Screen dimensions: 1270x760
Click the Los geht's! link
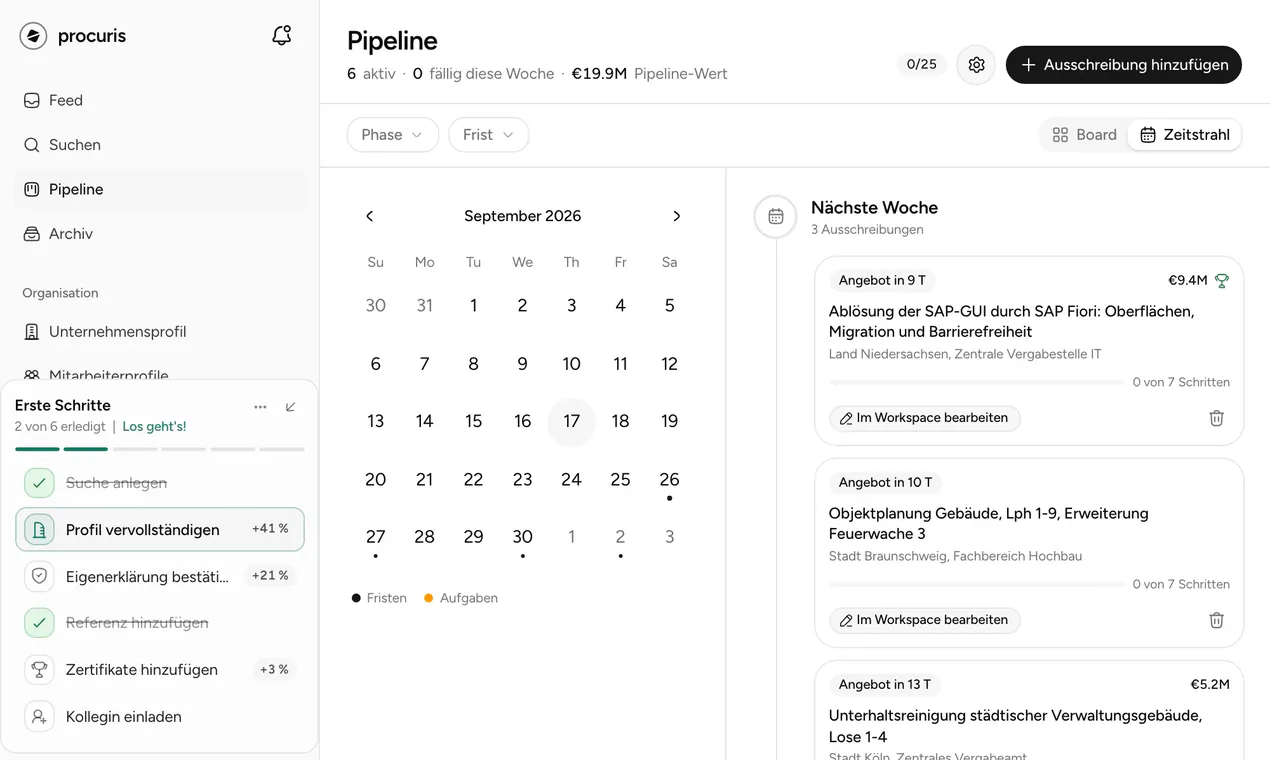(x=154, y=427)
